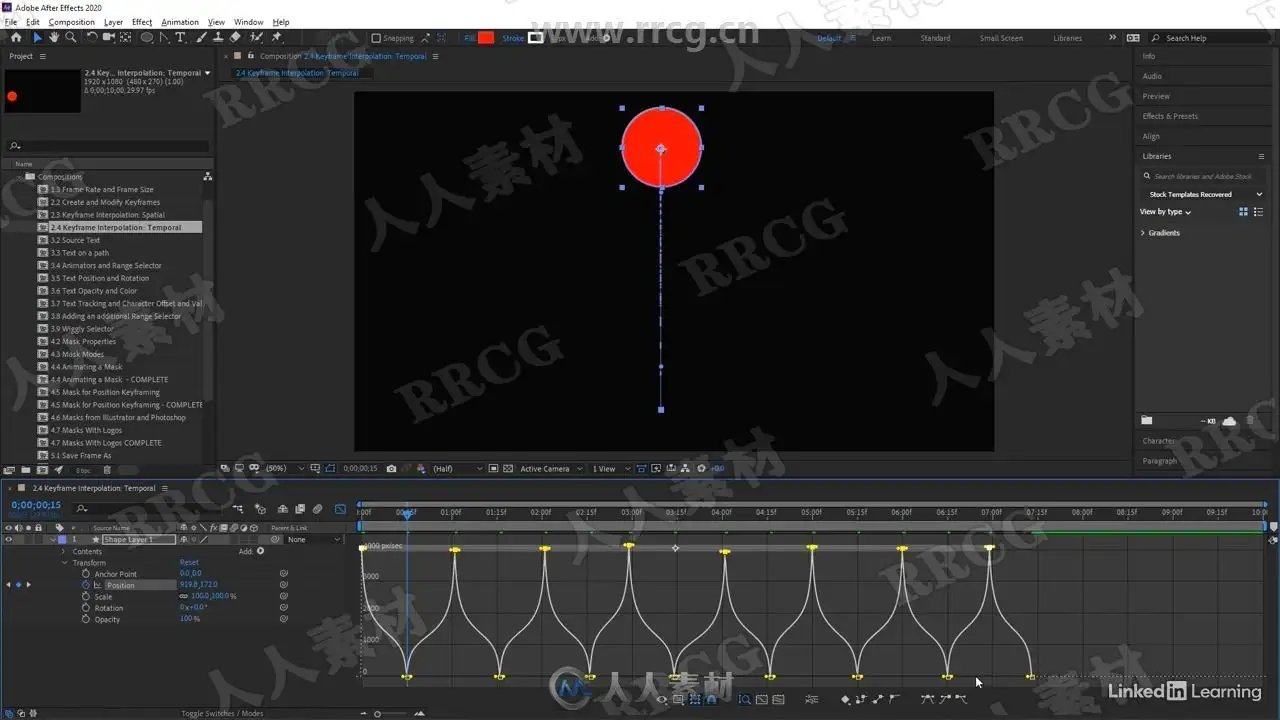Toggle the Scale constrain proportions link
The width and height of the screenshot is (1280, 720).
[183, 596]
